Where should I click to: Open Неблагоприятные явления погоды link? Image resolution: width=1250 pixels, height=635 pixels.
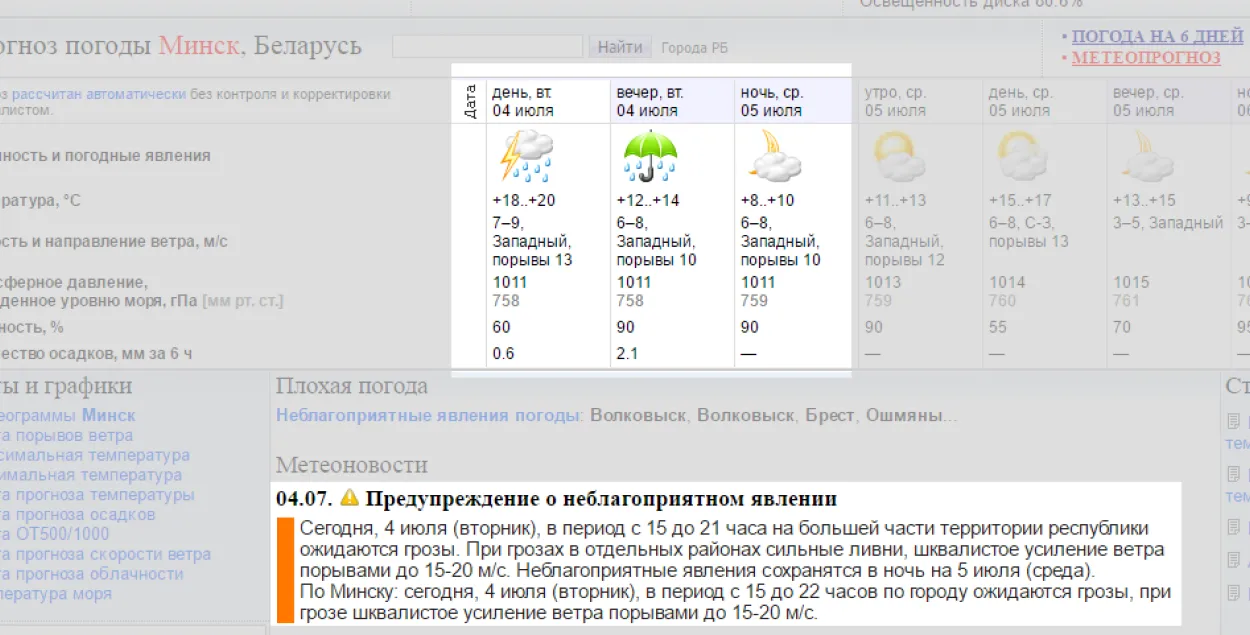pyautogui.click(x=427, y=415)
